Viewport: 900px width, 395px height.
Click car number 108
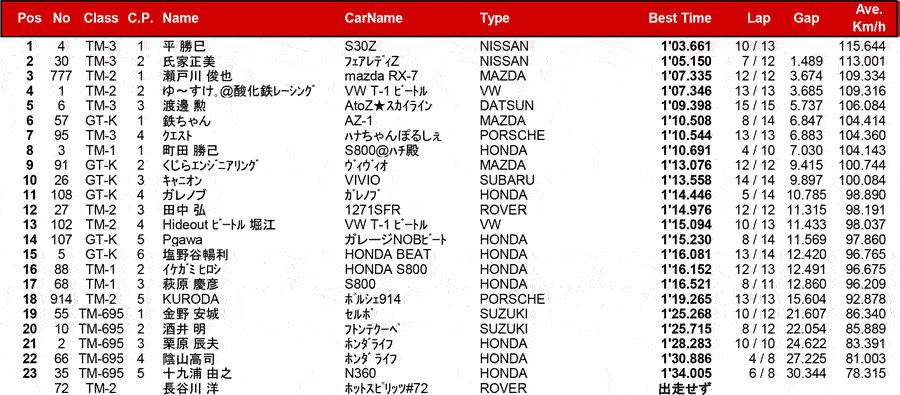(x=61, y=195)
